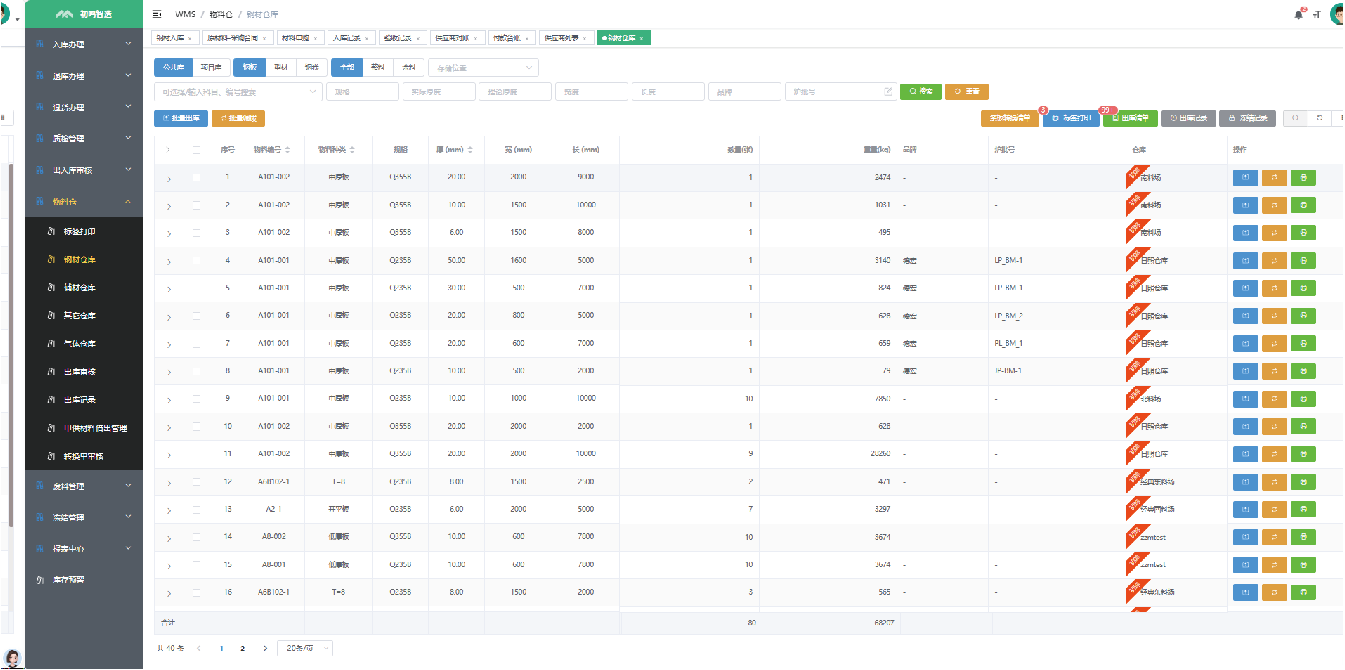Viewport: 1345px width, 670px height.
Task: Tick the select-all checkbox in the table header
Action: coord(196,150)
